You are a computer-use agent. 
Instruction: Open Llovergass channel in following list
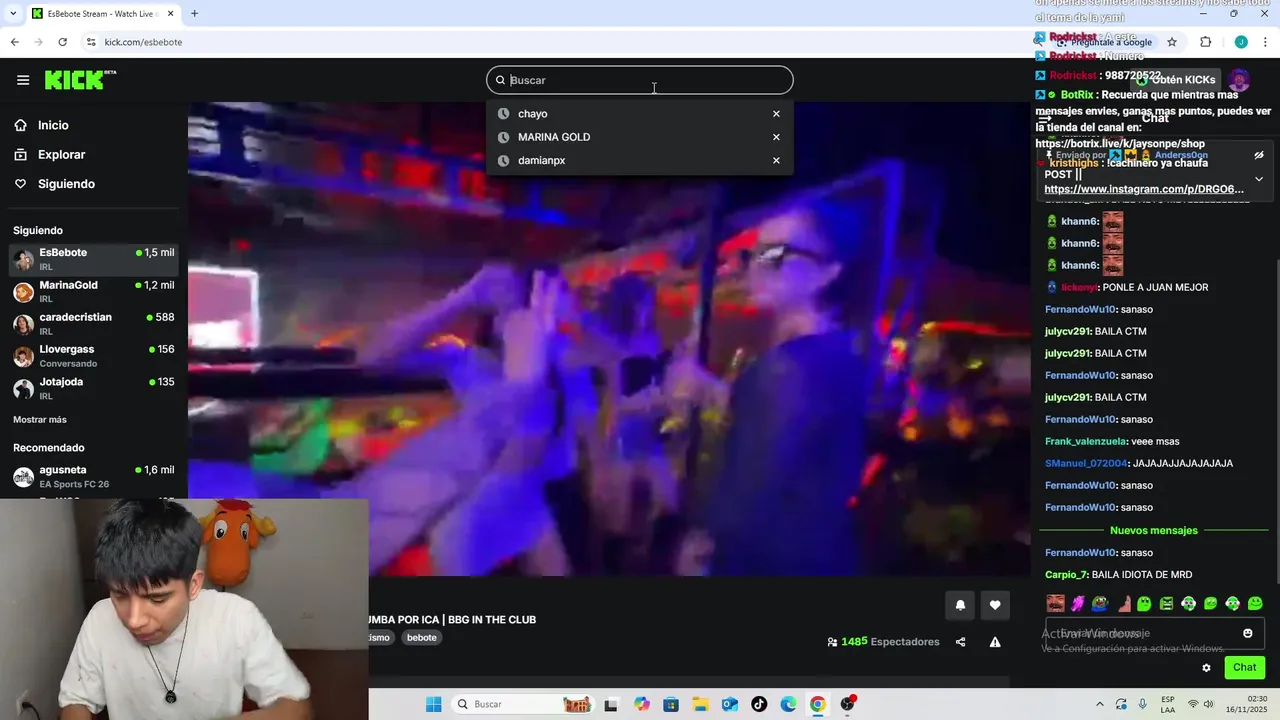(94, 355)
